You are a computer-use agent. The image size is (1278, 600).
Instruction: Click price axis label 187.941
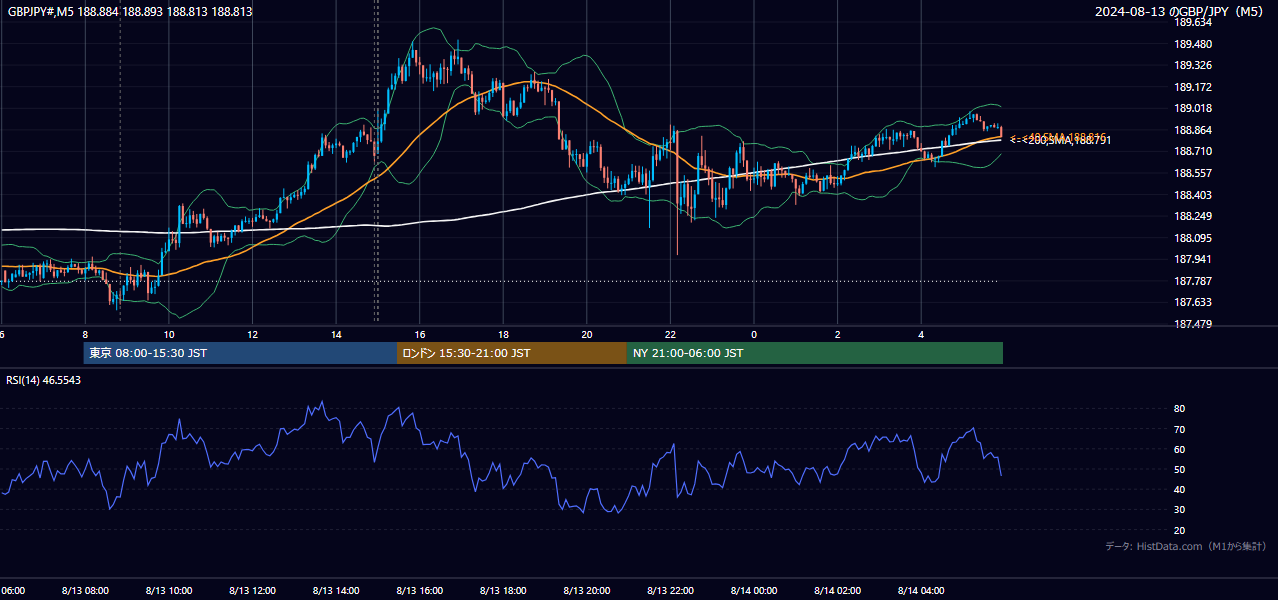pyautogui.click(x=1192, y=259)
